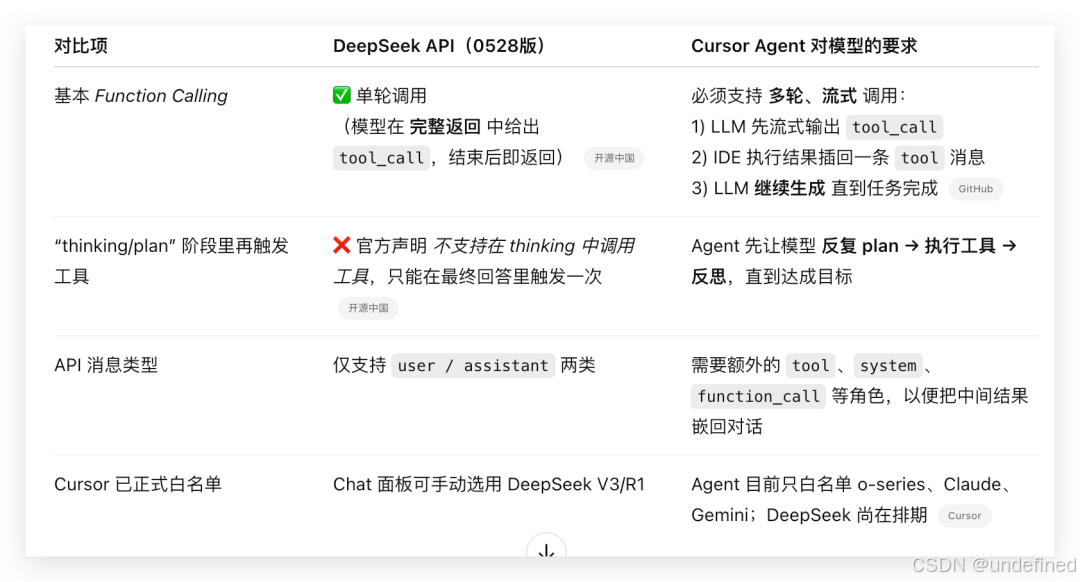Click the user / assistant chip
This screenshot has width=1080, height=582.
click(x=473, y=365)
